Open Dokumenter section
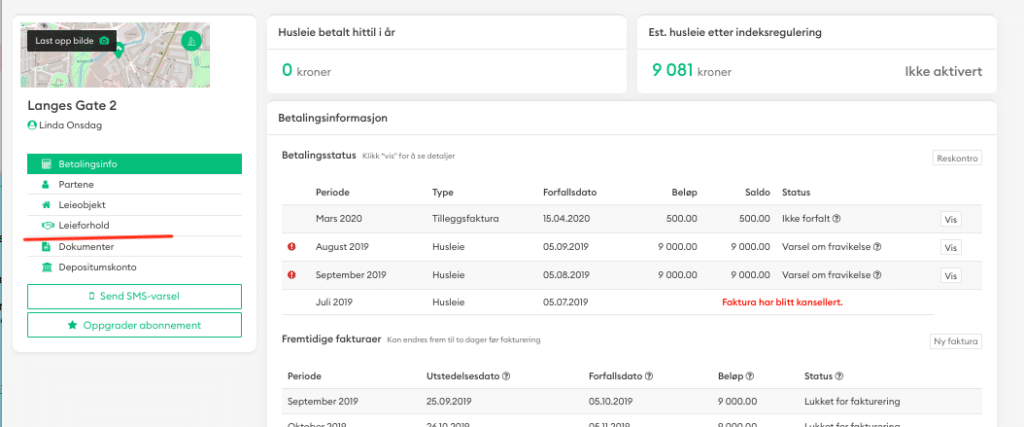This screenshot has height=427, width=1024. click(x=134, y=246)
